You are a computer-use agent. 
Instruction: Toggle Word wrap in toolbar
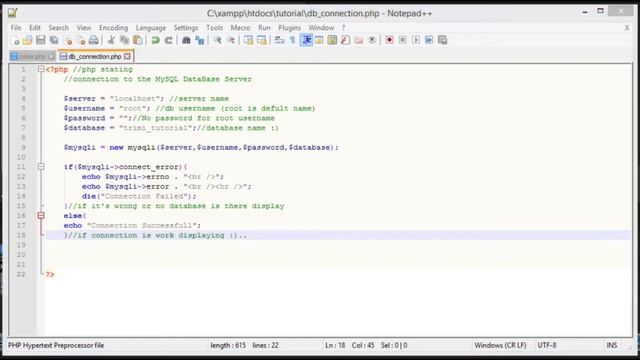click(x=279, y=40)
